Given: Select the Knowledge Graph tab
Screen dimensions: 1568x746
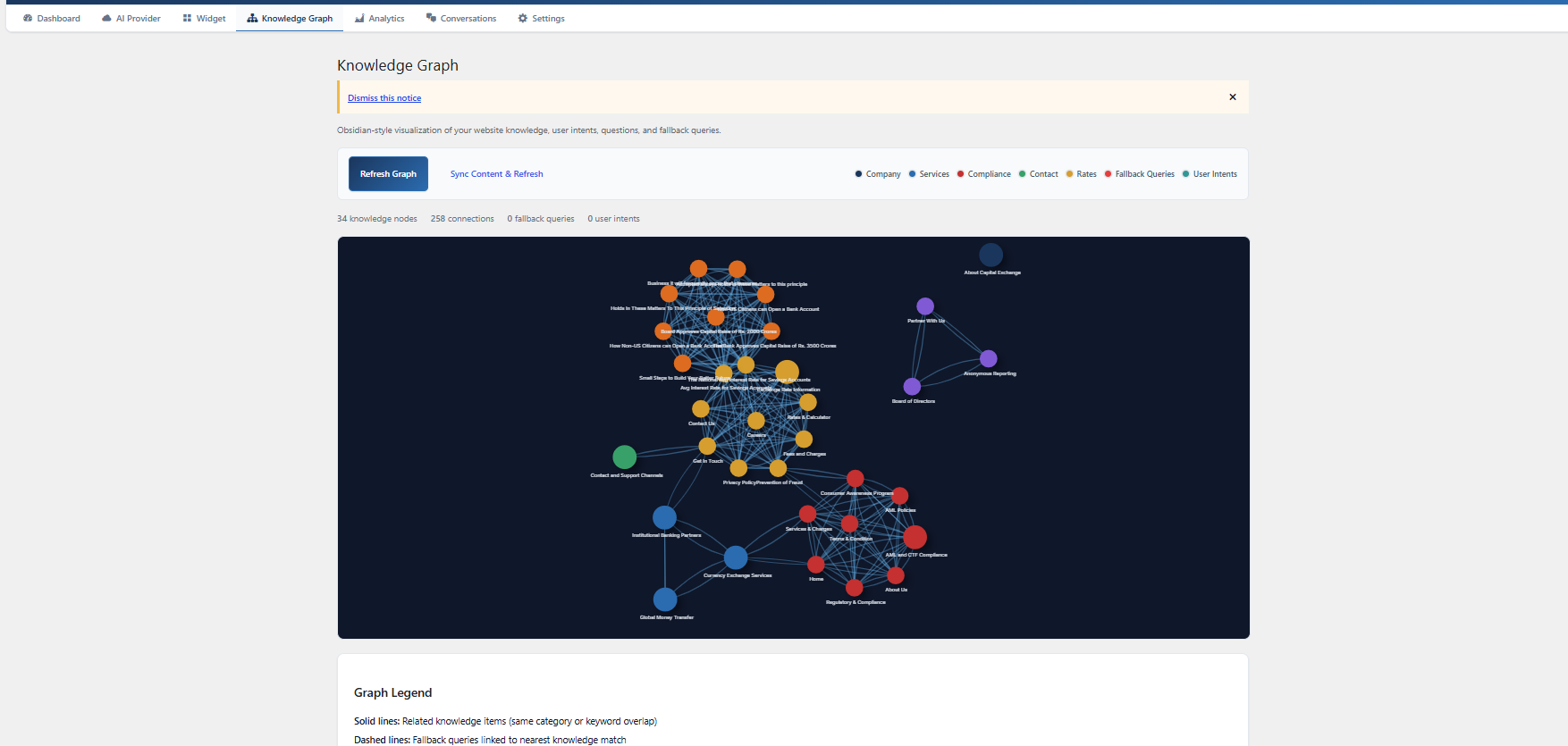Looking at the screenshot, I should point(290,18).
